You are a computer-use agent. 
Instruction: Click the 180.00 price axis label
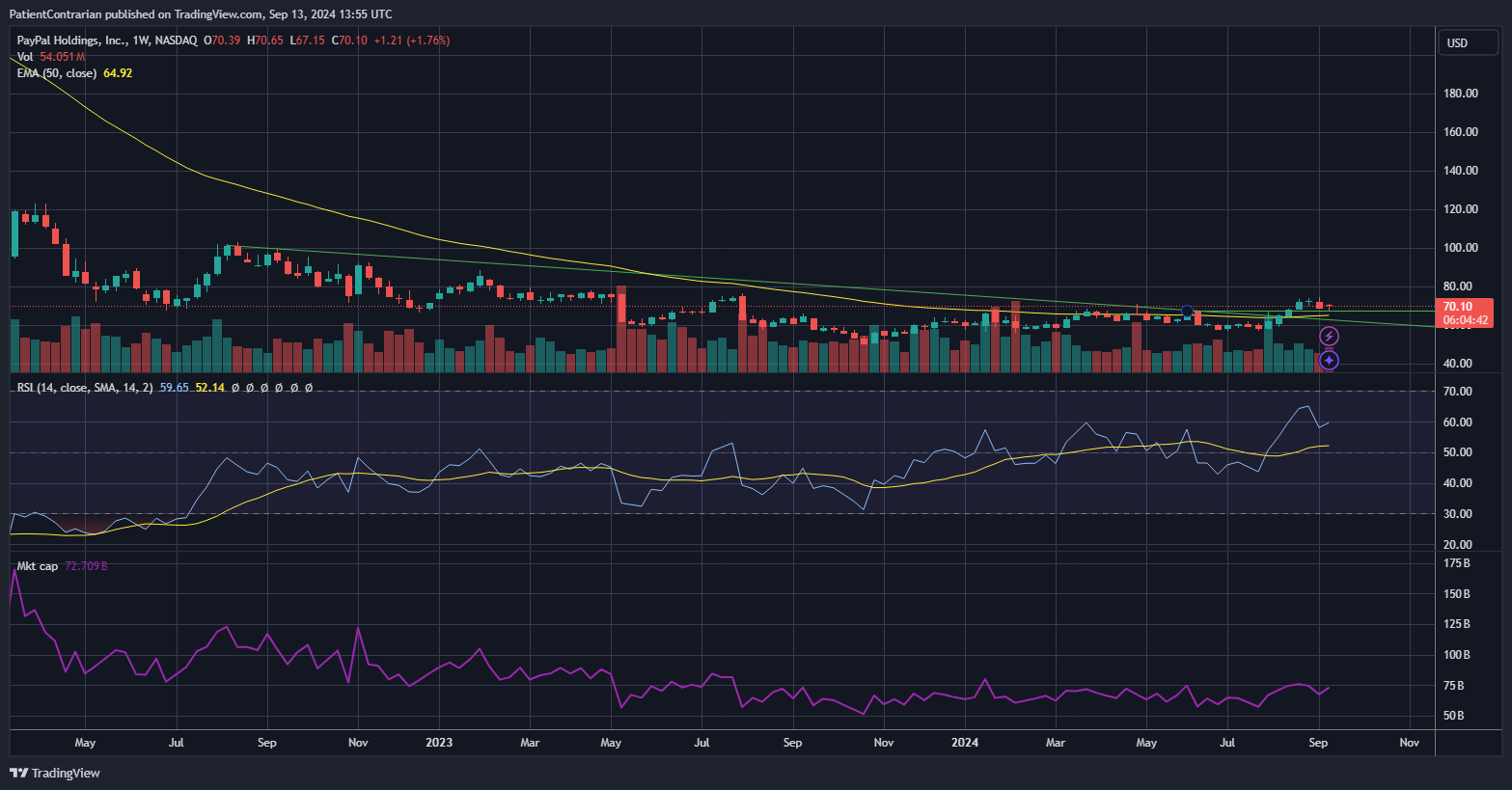tap(1461, 94)
